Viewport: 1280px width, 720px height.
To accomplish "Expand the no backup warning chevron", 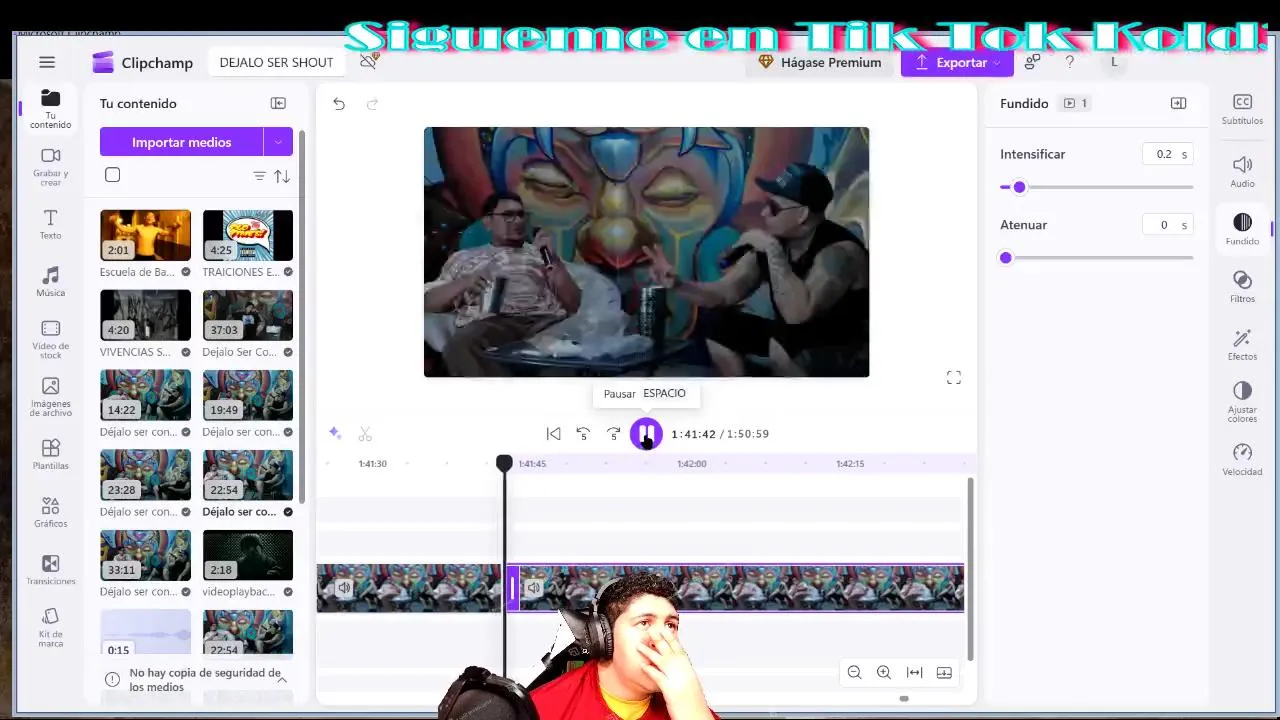I will (282, 680).
